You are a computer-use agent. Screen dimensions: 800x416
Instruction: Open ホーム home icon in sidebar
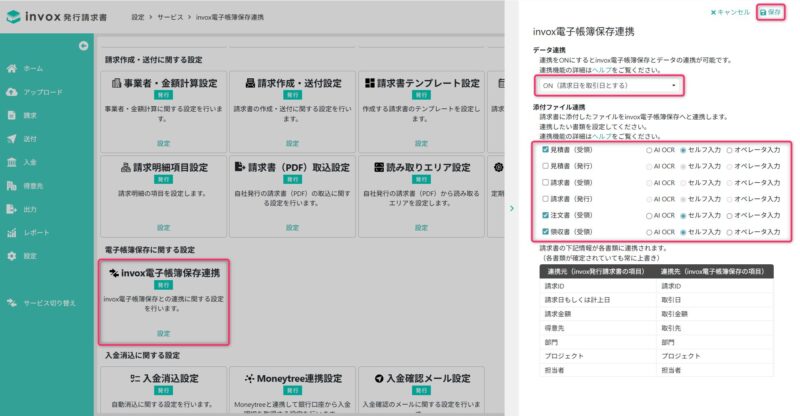pos(12,68)
